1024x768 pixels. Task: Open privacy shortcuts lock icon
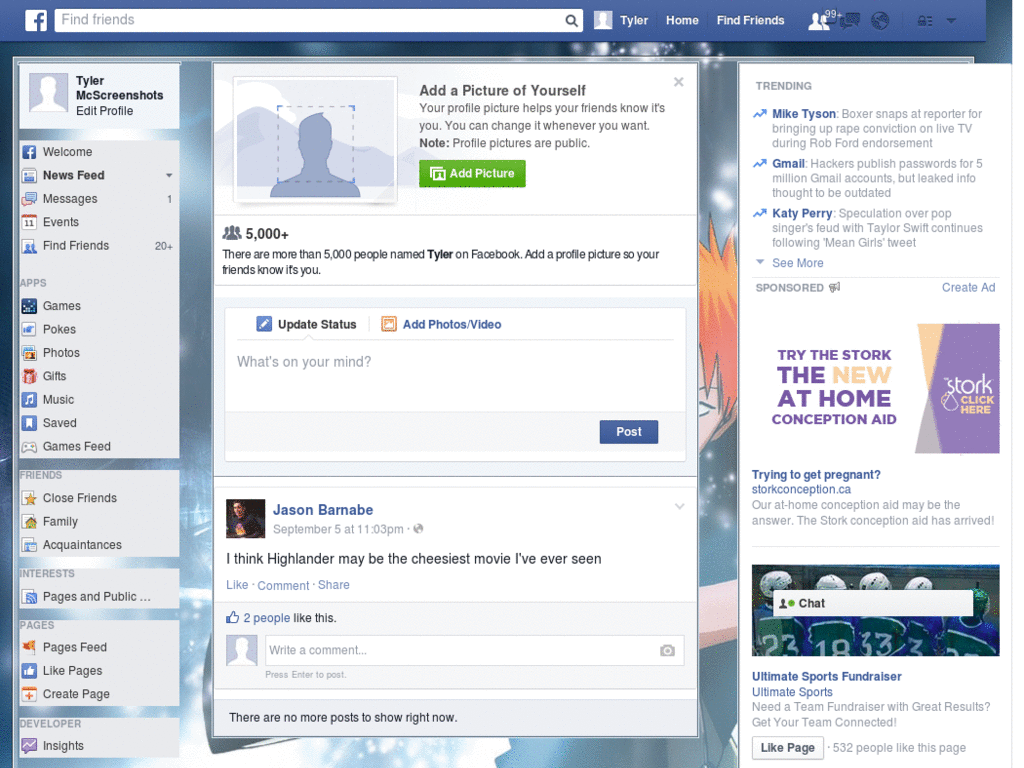(x=925, y=21)
